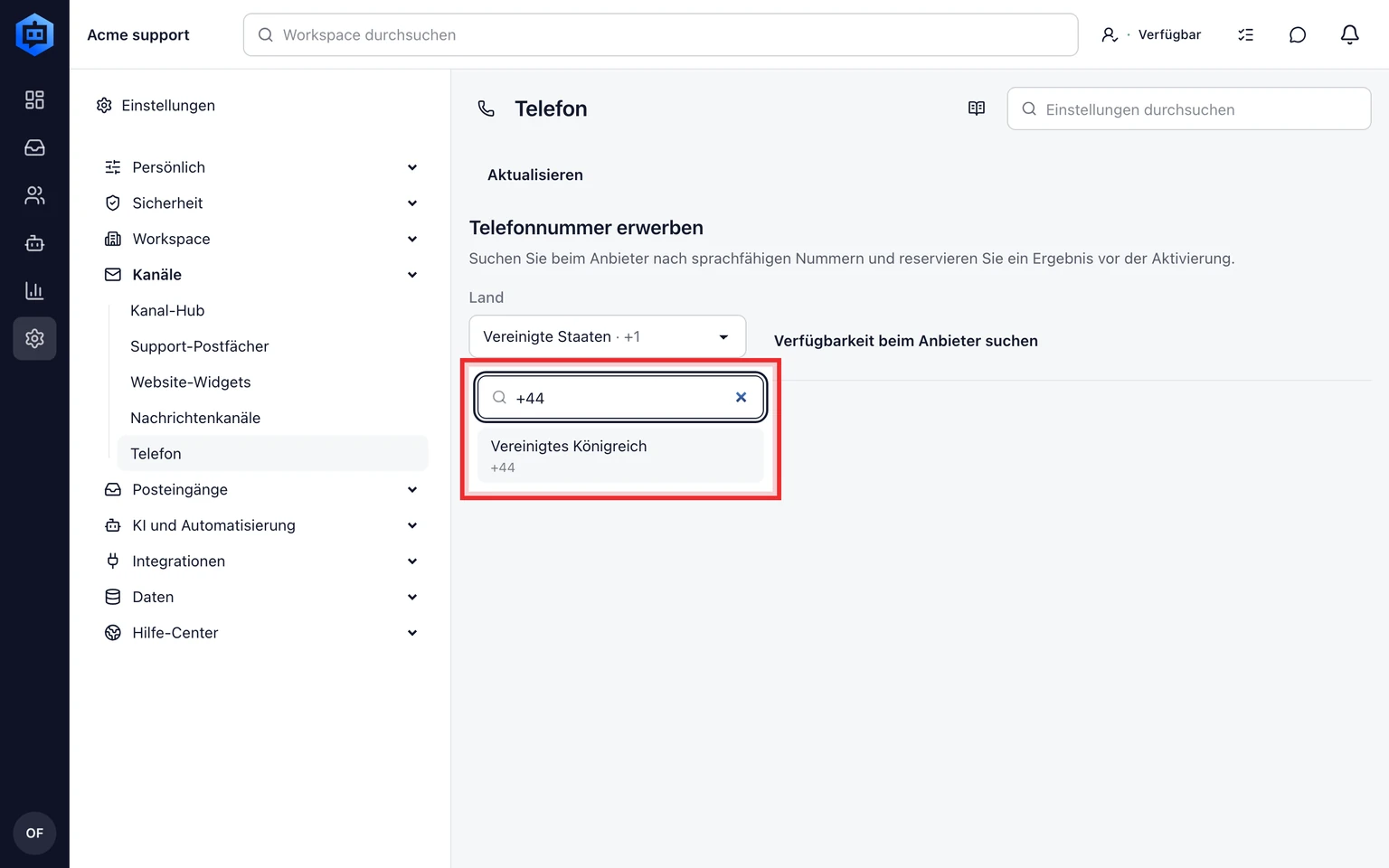Focus the Einstellungen durchsuchen search field
Image resolution: width=1389 pixels, height=868 pixels.
point(1188,108)
